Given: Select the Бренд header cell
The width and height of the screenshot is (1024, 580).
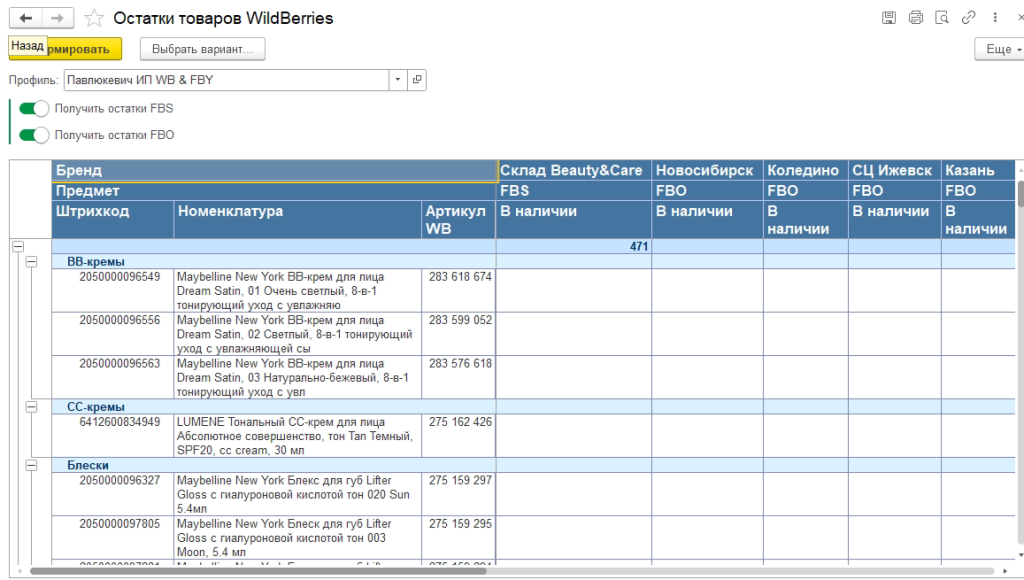Looking at the screenshot, I should (274, 170).
